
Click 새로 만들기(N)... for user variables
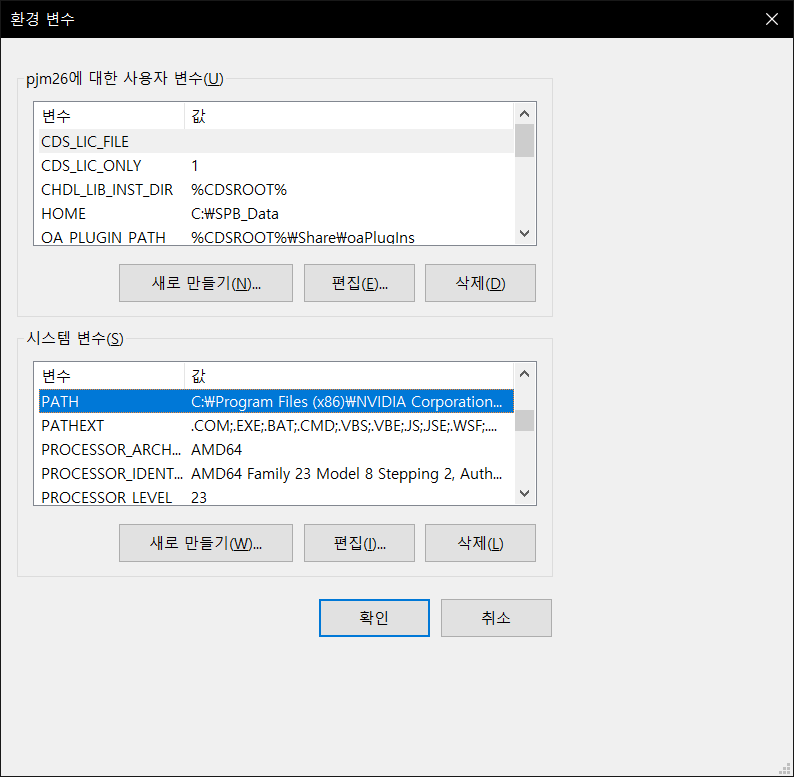[206, 283]
